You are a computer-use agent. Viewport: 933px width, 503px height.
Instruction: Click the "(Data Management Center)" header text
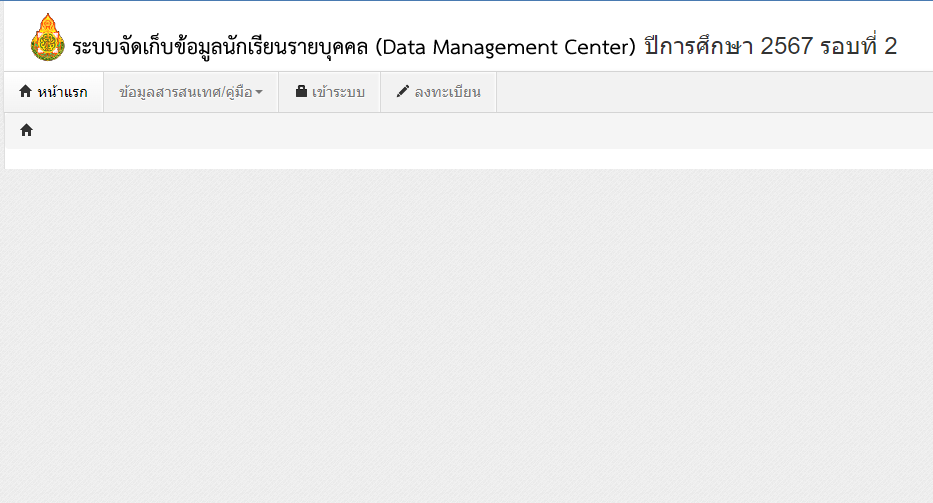pos(506,47)
